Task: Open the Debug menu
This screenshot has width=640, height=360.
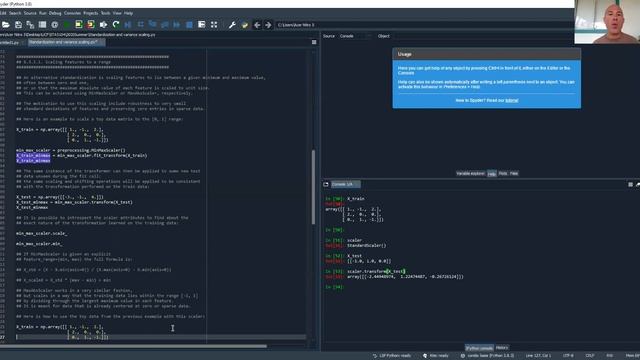Action: [x=55, y=13]
